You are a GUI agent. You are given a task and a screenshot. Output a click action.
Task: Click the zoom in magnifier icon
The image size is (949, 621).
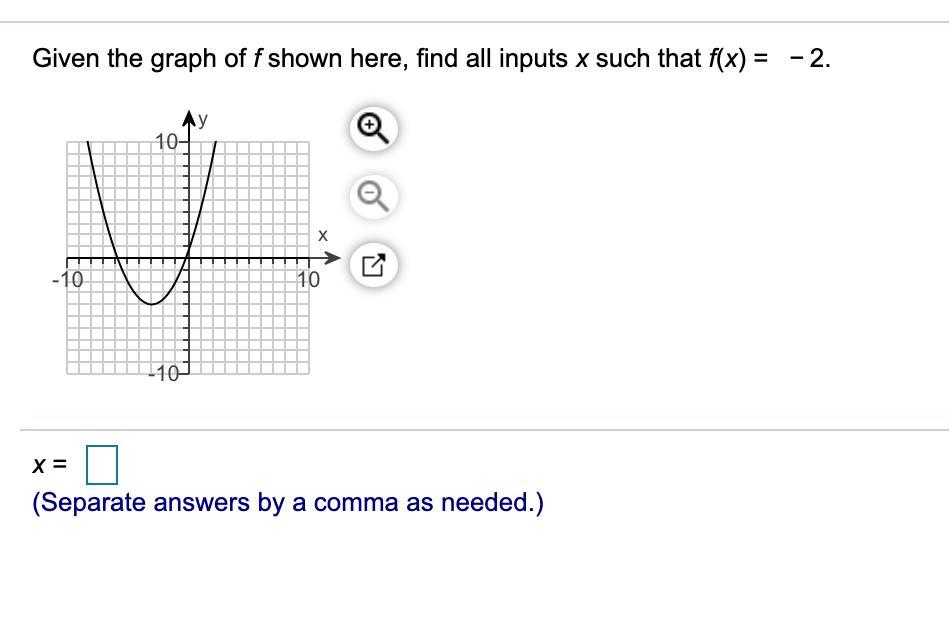coord(371,127)
